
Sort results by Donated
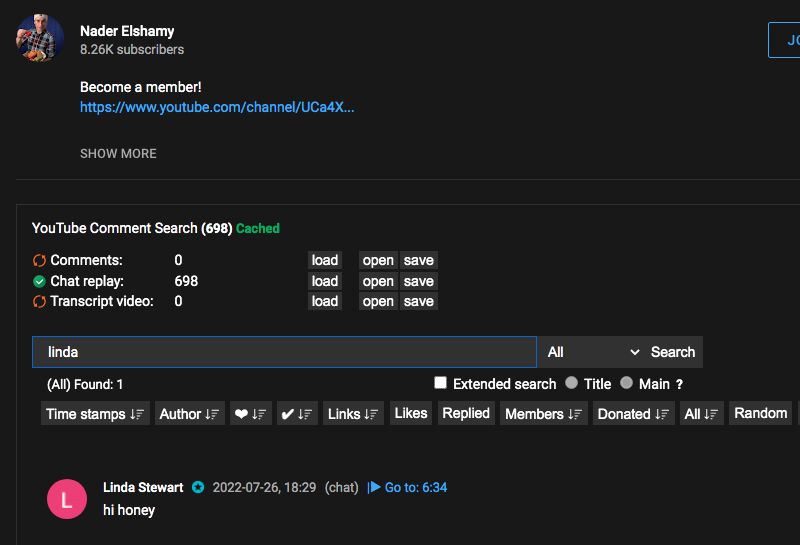coord(633,413)
